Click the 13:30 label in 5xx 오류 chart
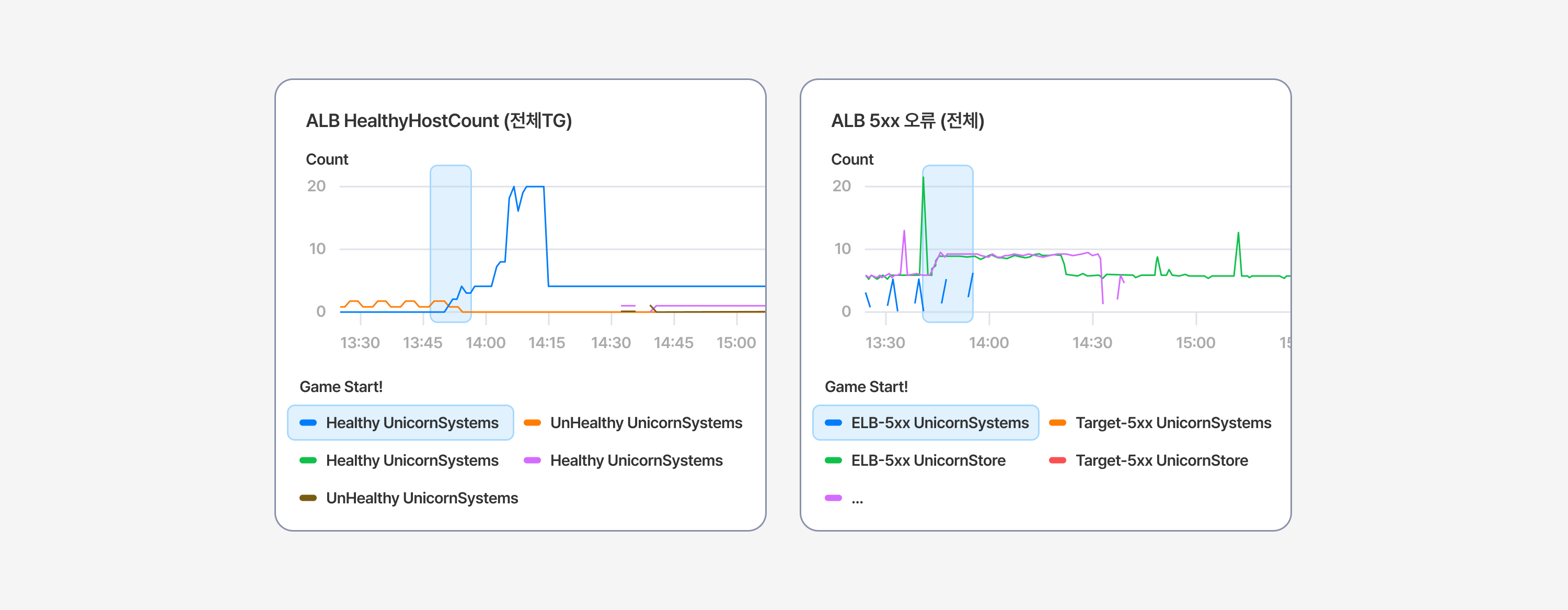The image size is (1568, 610). (x=885, y=343)
